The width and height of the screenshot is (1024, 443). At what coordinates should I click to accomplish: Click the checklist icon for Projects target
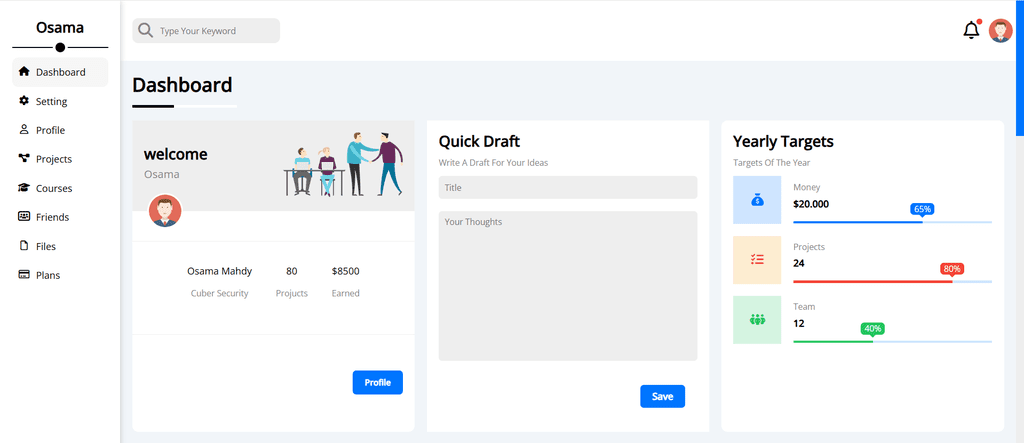(x=757, y=259)
